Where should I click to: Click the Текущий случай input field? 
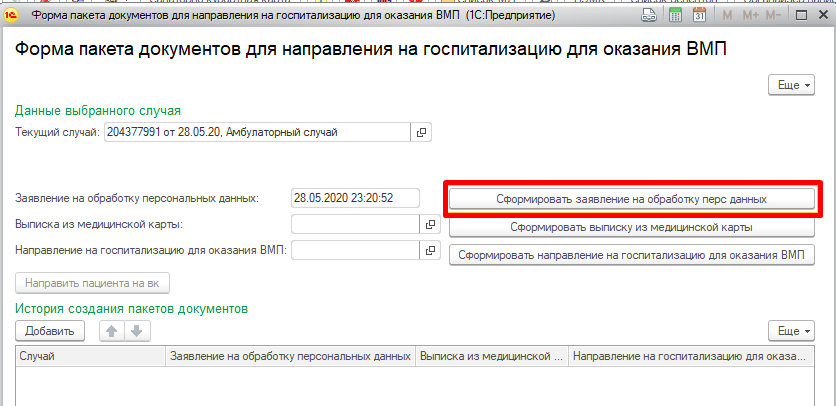coord(256,132)
